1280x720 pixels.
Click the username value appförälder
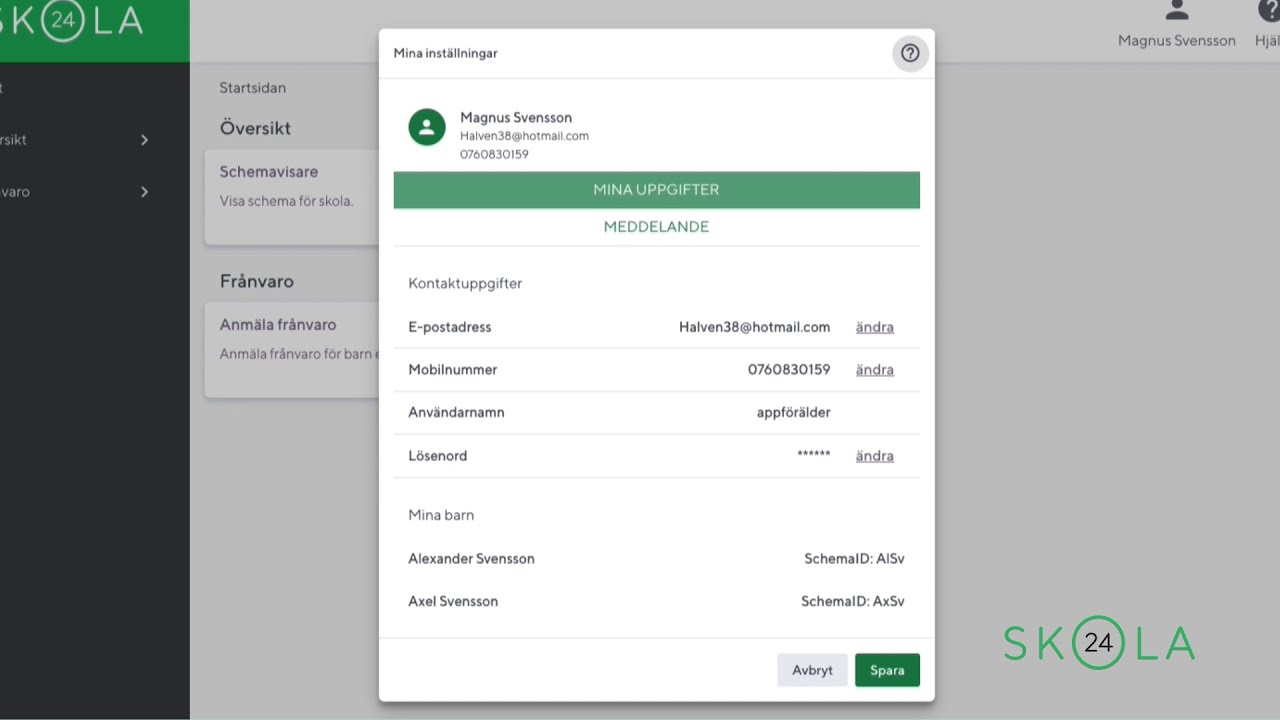[x=793, y=413]
